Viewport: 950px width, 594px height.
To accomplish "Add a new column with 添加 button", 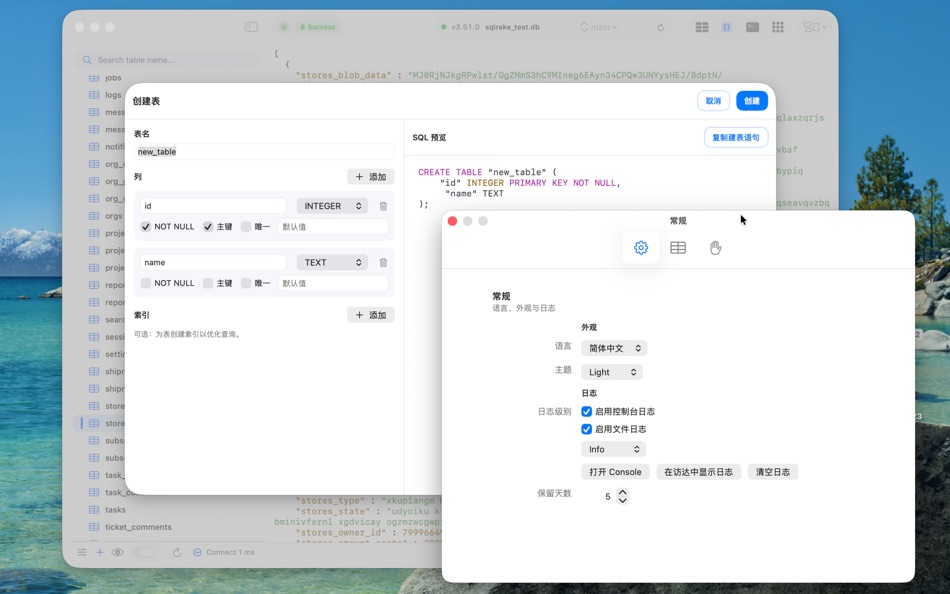I will point(370,177).
